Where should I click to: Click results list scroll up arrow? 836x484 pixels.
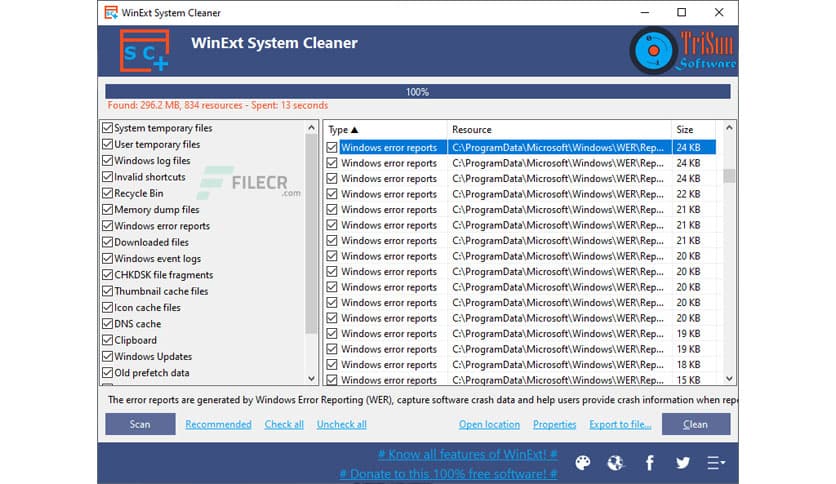(x=729, y=128)
